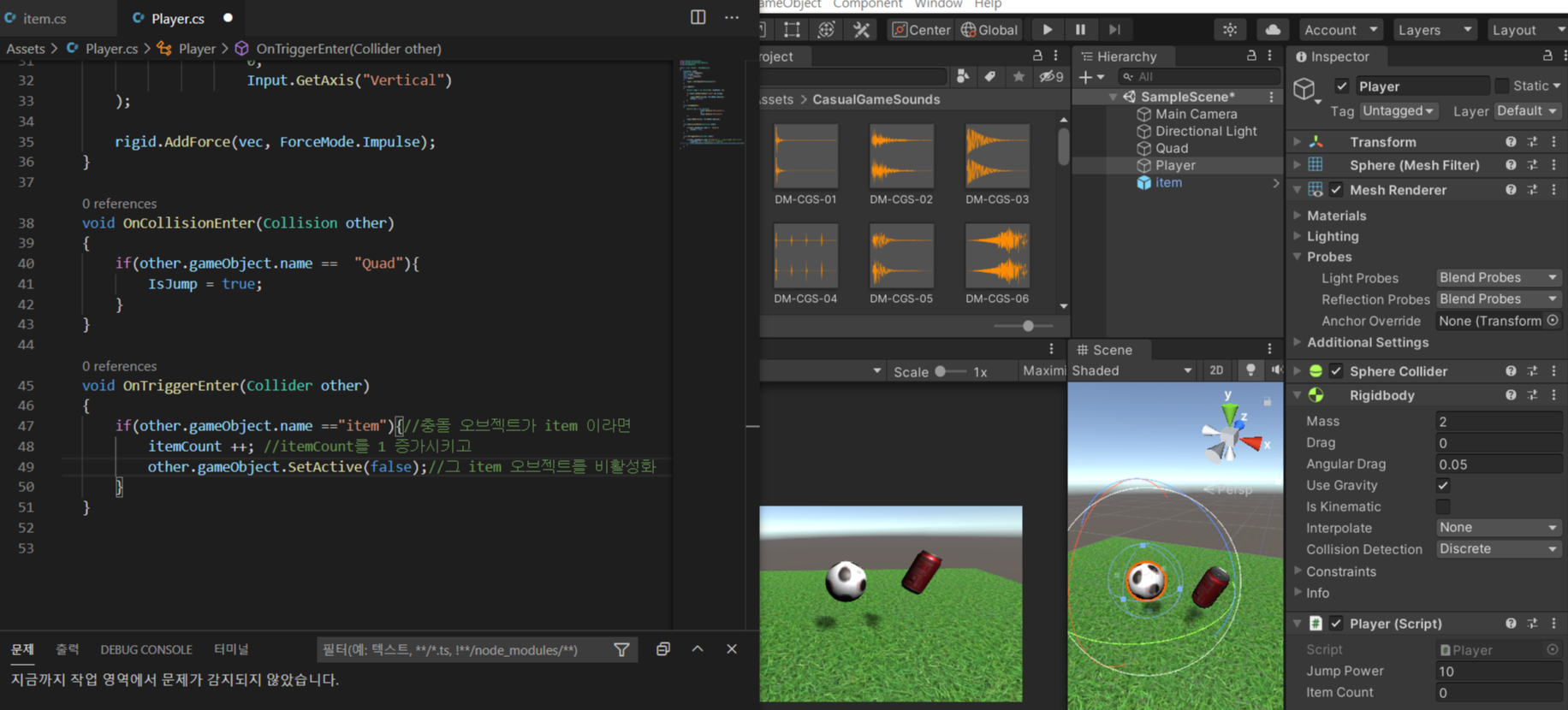
Task: Open the Layout dropdown
Action: point(1529,29)
